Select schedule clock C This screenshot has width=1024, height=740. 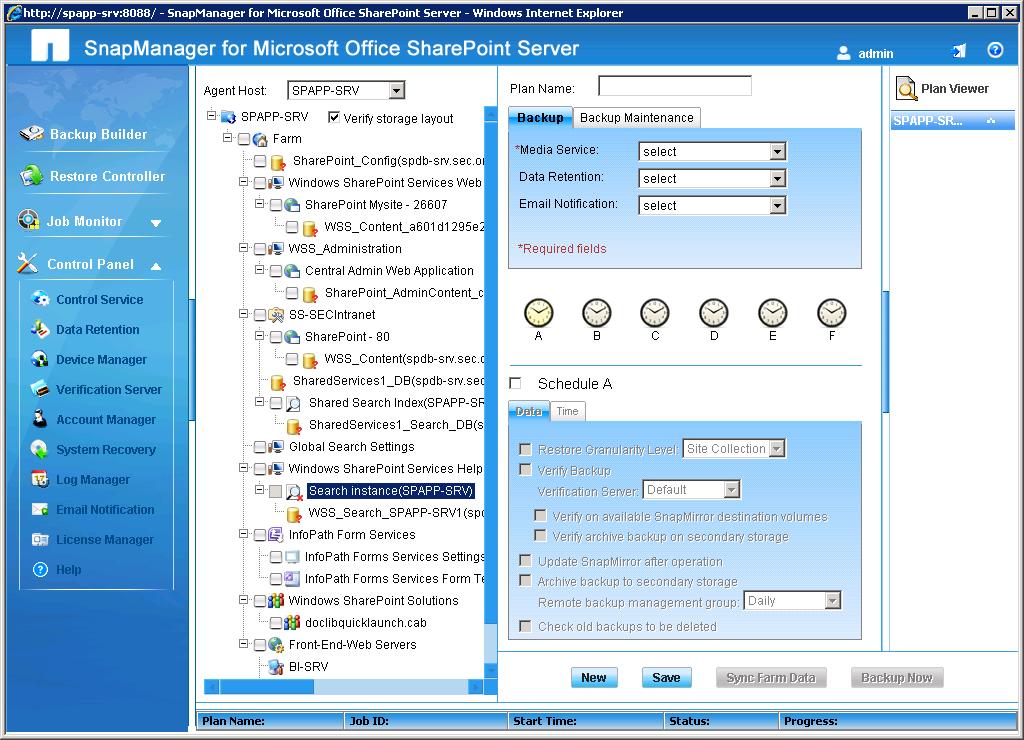pos(655,313)
